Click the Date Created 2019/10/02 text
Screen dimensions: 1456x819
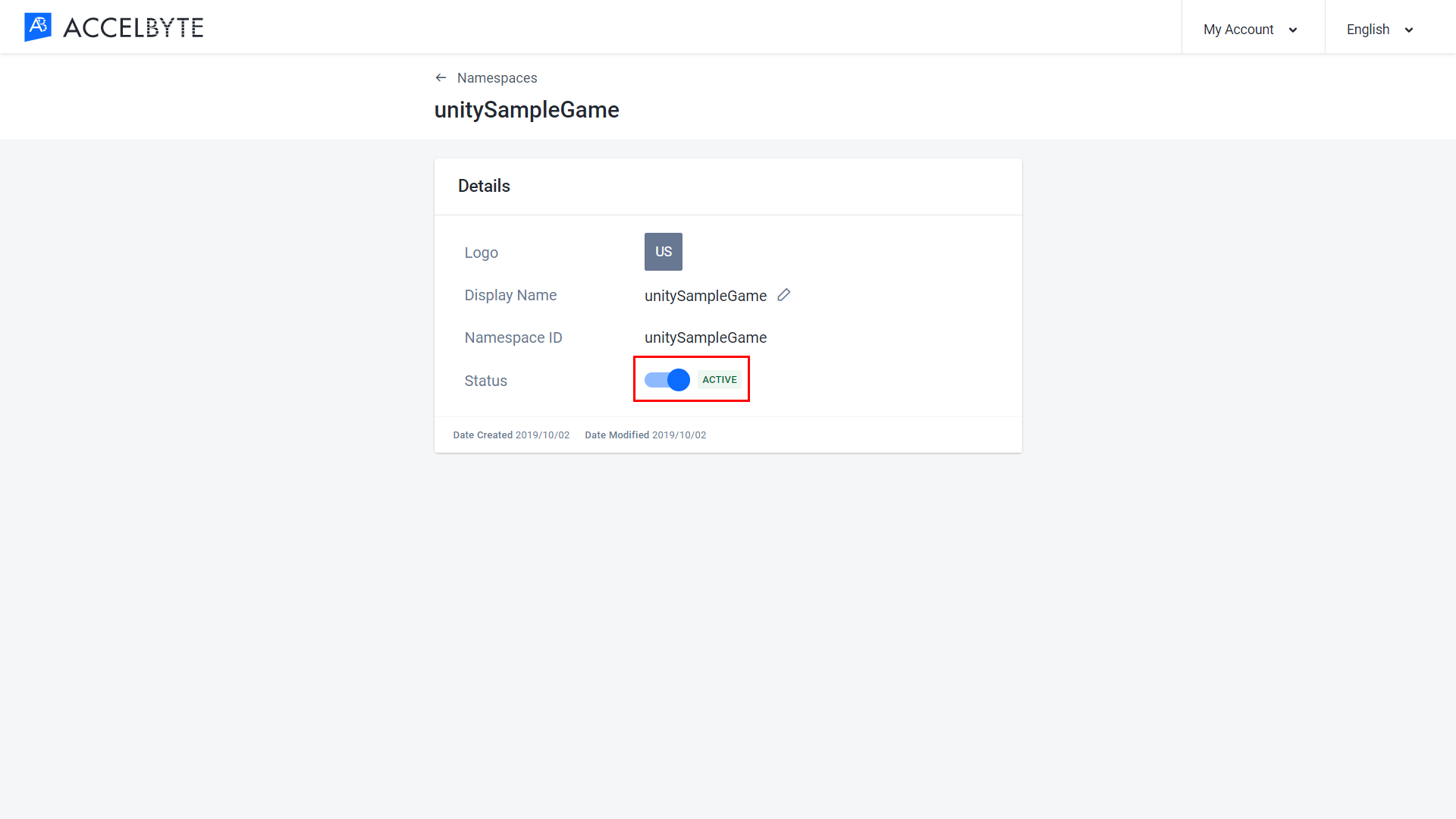511,435
